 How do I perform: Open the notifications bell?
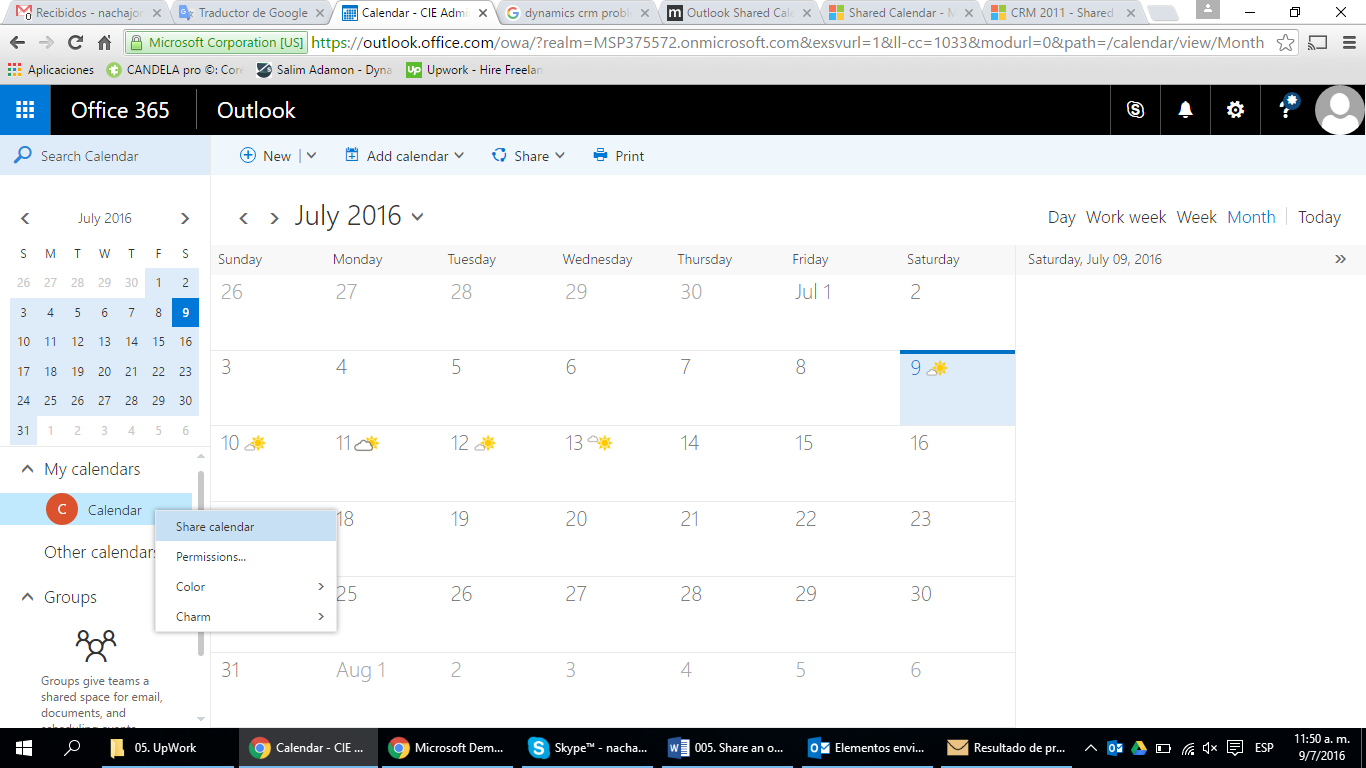[x=1185, y=110]
